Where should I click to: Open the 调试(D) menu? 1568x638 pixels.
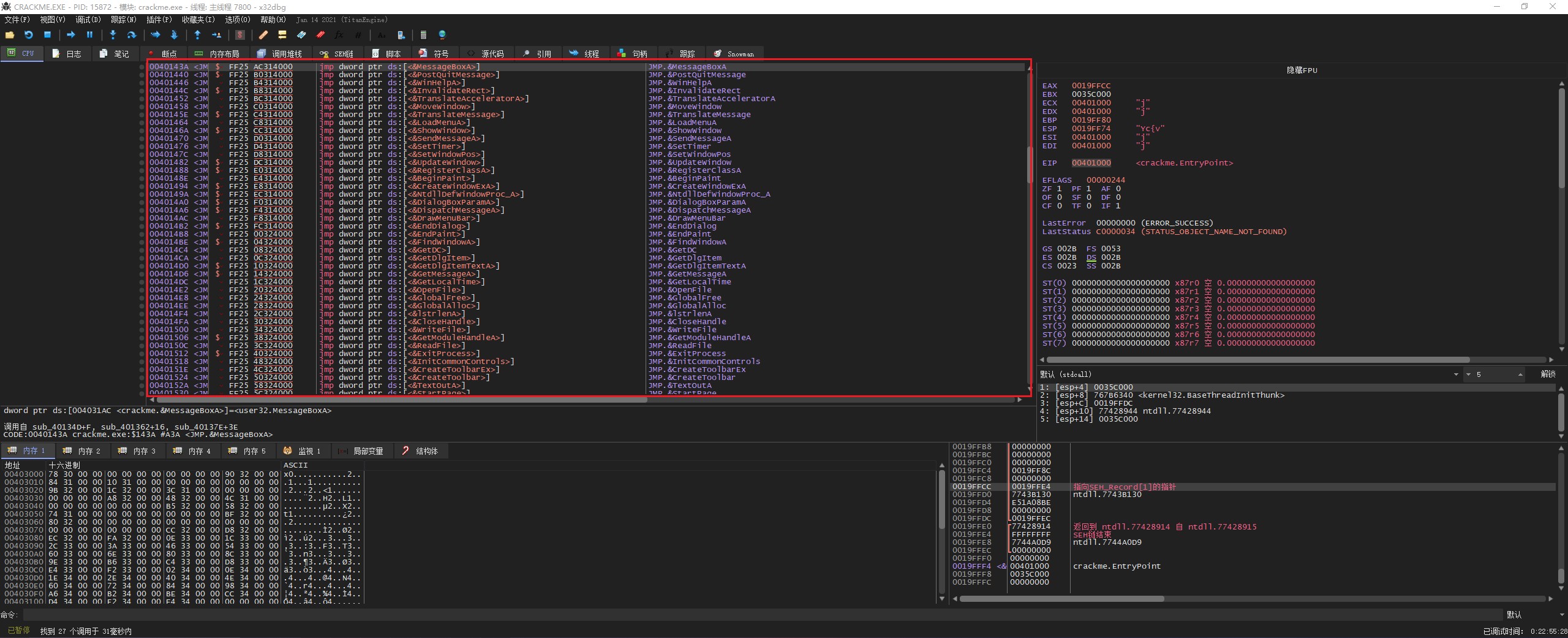[88, 20]
